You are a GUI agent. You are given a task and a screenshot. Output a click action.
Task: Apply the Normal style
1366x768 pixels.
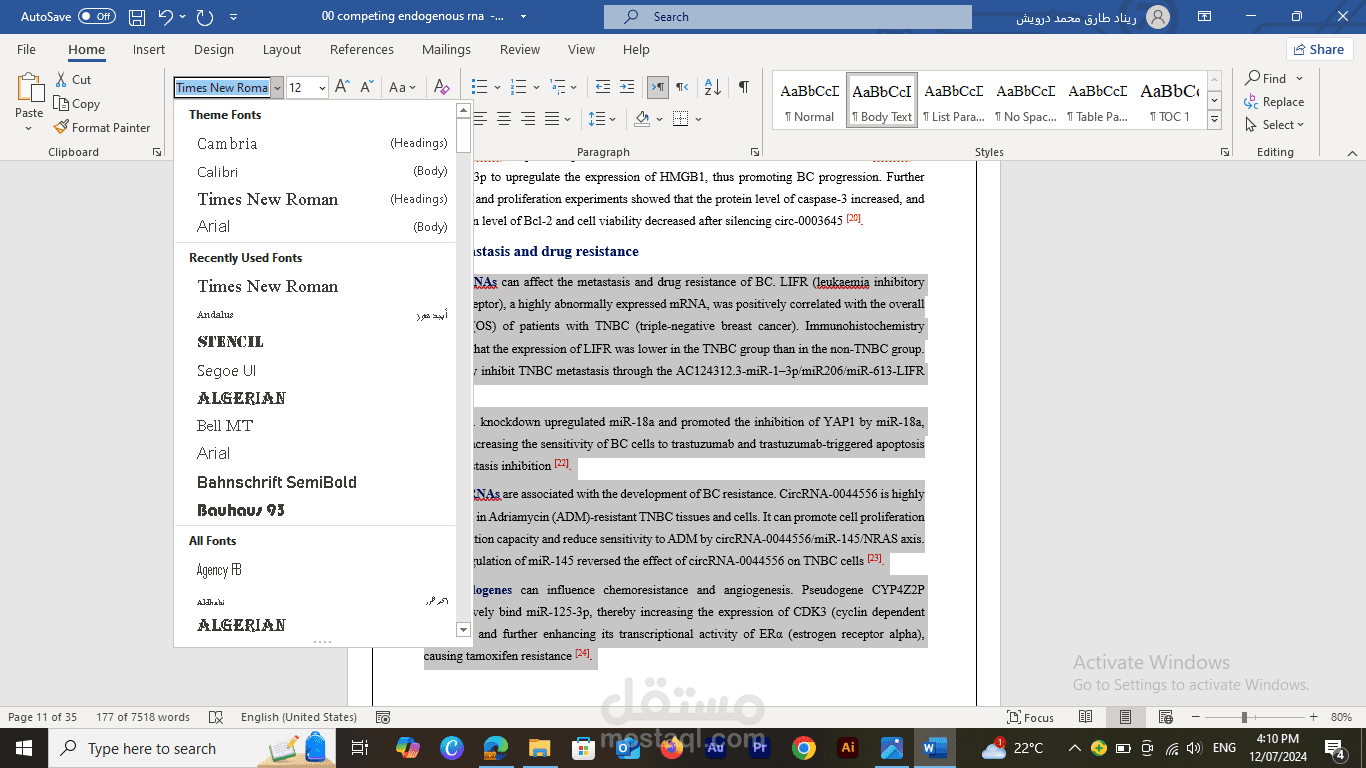click(x=810, y=101)
